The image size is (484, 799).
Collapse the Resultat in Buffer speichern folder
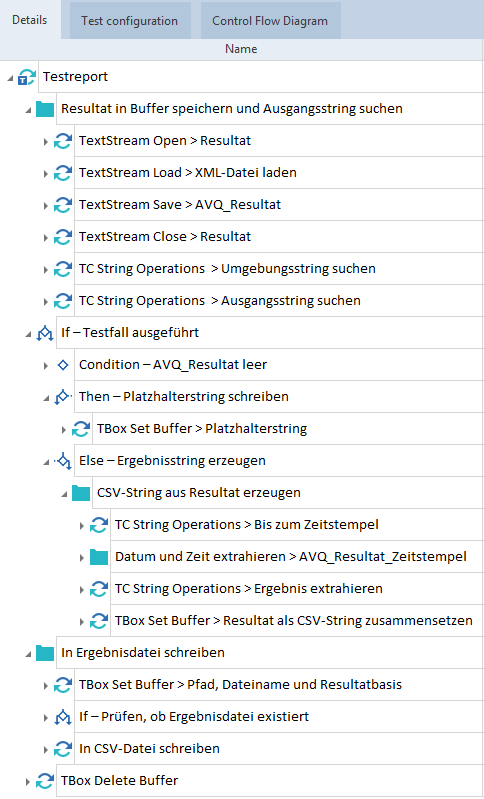coord(28,110)
